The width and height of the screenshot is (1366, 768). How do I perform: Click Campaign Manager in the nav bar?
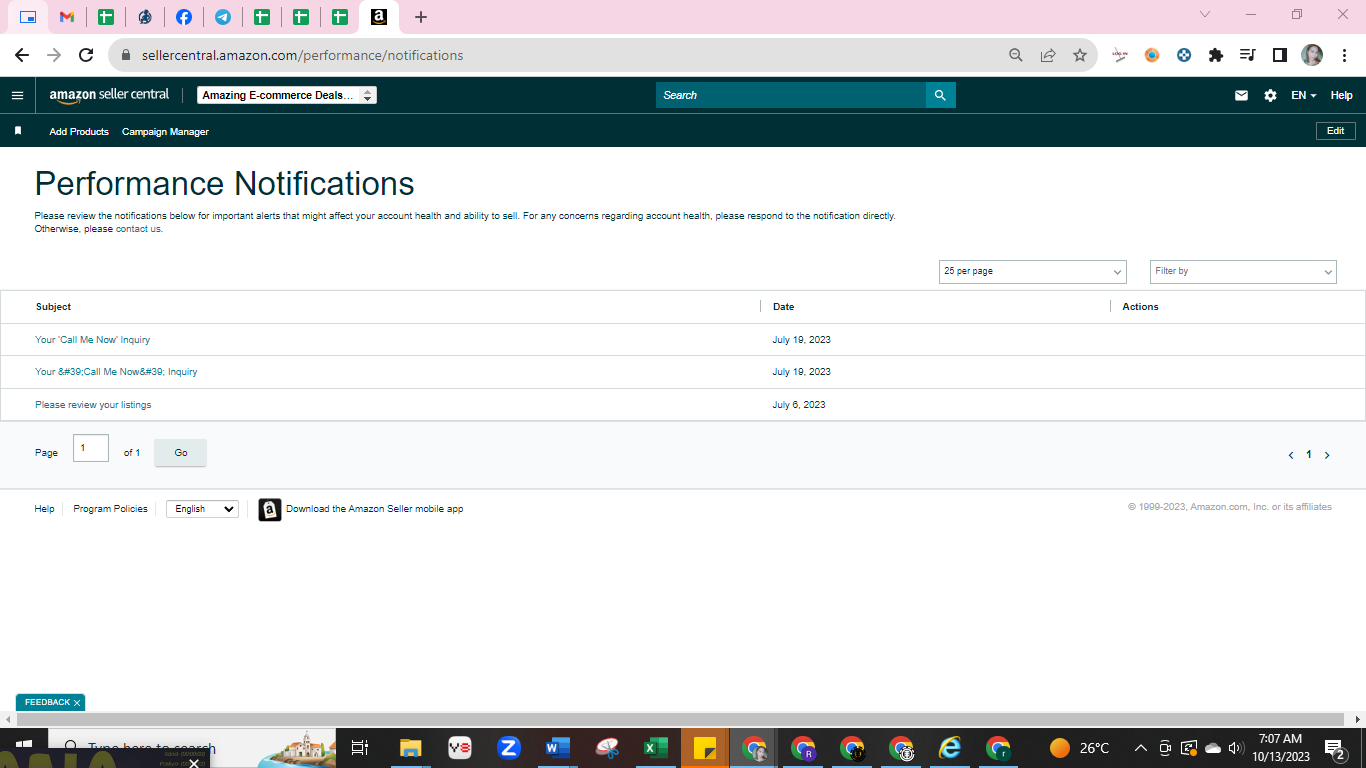(x=165, y=132)
